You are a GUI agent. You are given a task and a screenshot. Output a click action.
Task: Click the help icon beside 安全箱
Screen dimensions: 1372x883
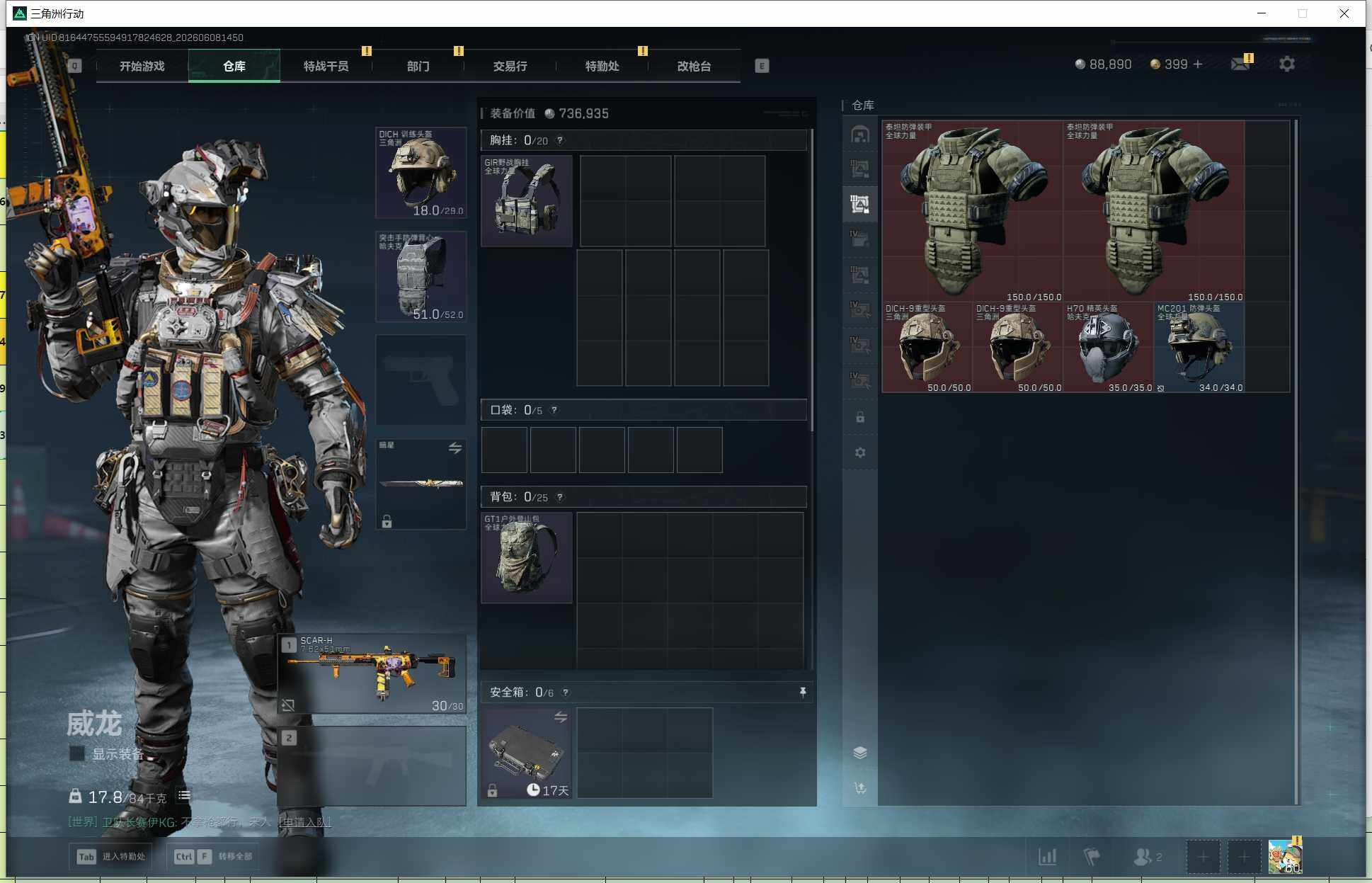566,693
